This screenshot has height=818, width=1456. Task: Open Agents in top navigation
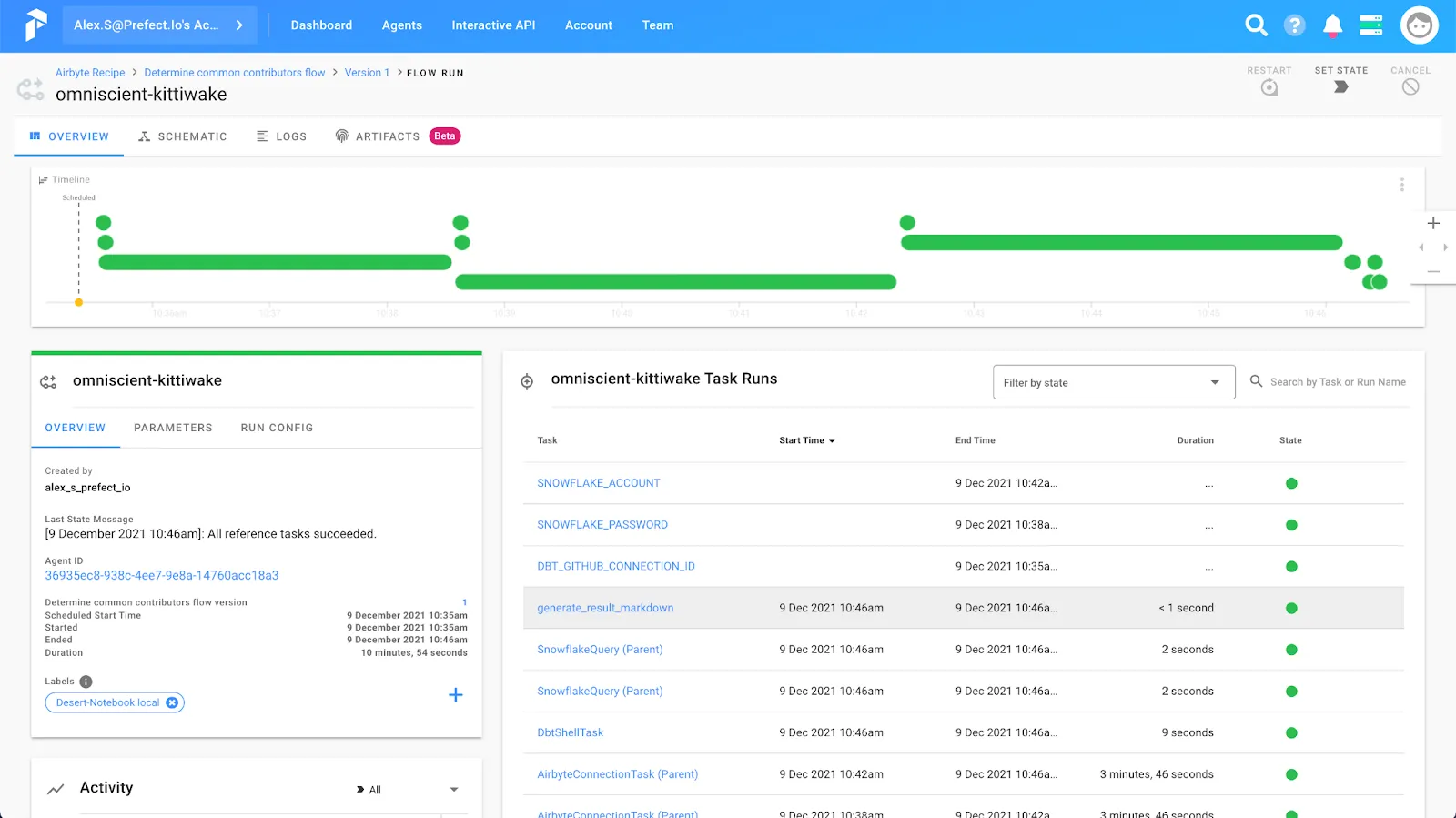coord(402,25)
